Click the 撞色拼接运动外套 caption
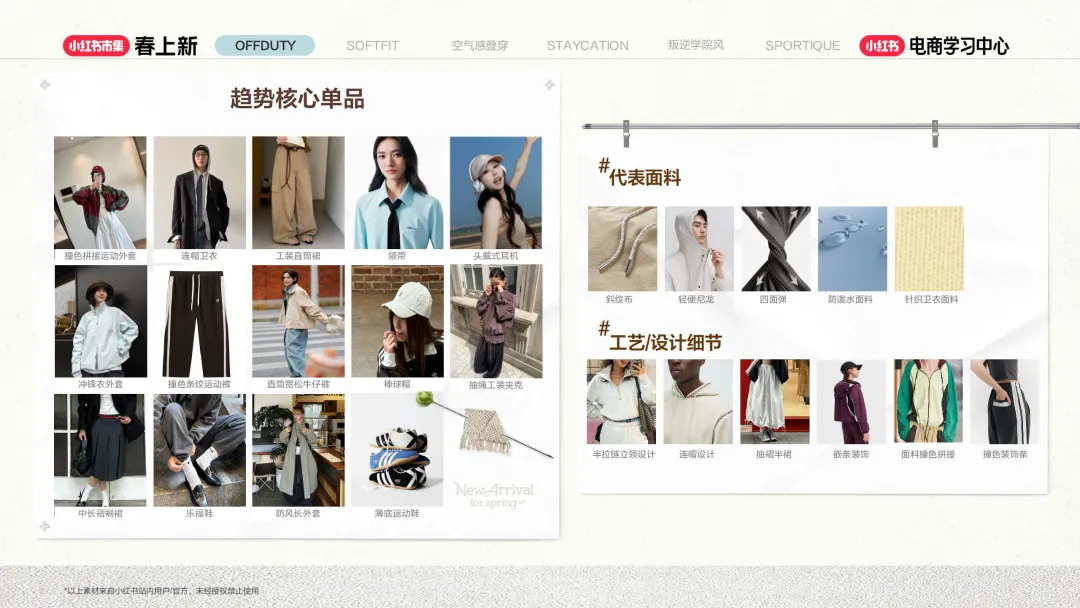 pos(101,255)
